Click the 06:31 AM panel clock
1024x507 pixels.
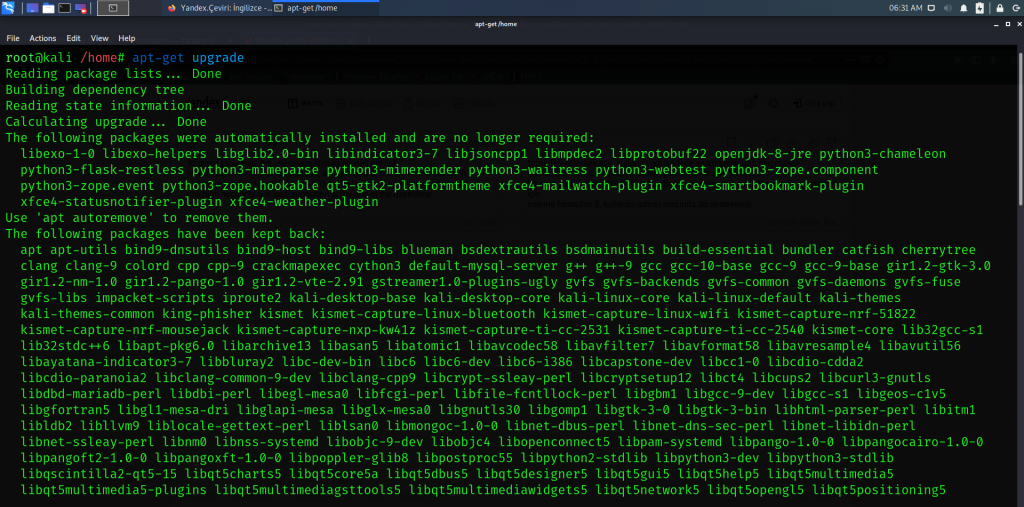point(905,7)
